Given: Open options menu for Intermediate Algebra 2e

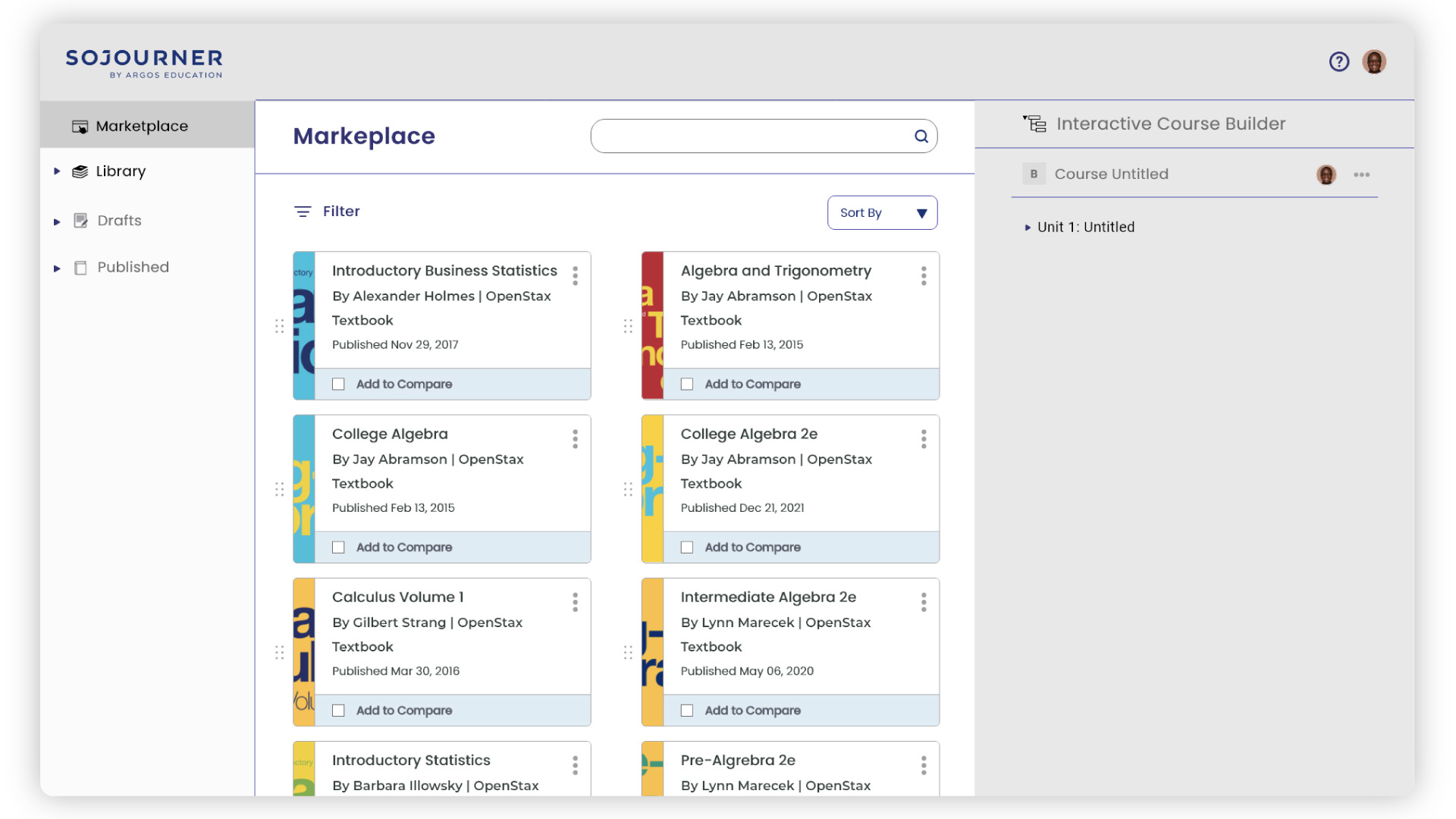Looking at the screenshot, I should coord(924,602).
